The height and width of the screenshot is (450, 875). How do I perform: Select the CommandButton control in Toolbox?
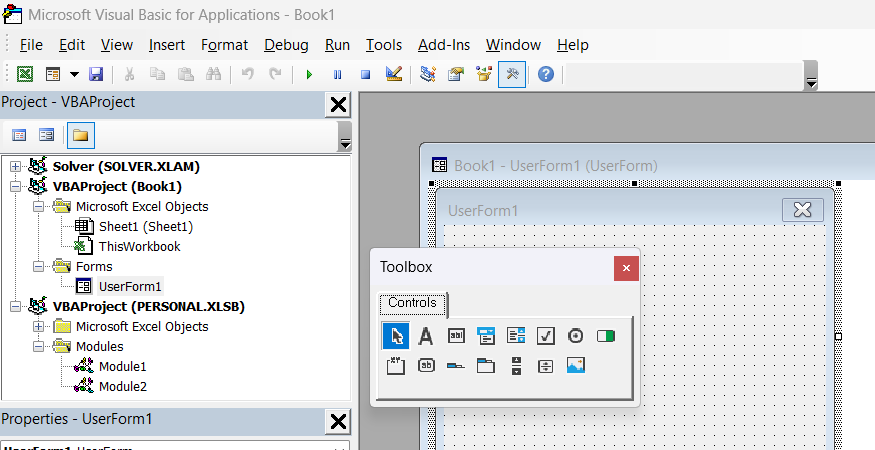(x=426, y=366)
